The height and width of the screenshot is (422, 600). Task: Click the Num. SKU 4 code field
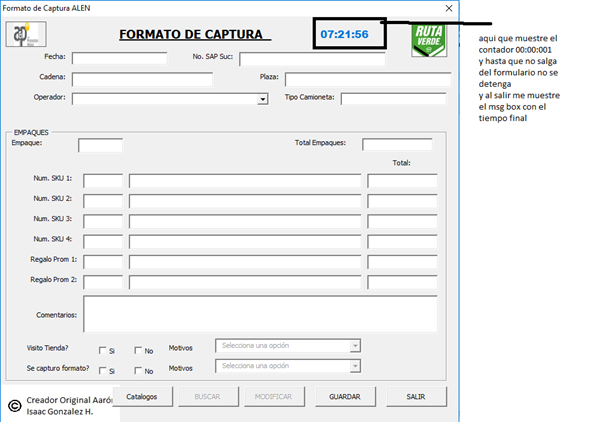103,241
